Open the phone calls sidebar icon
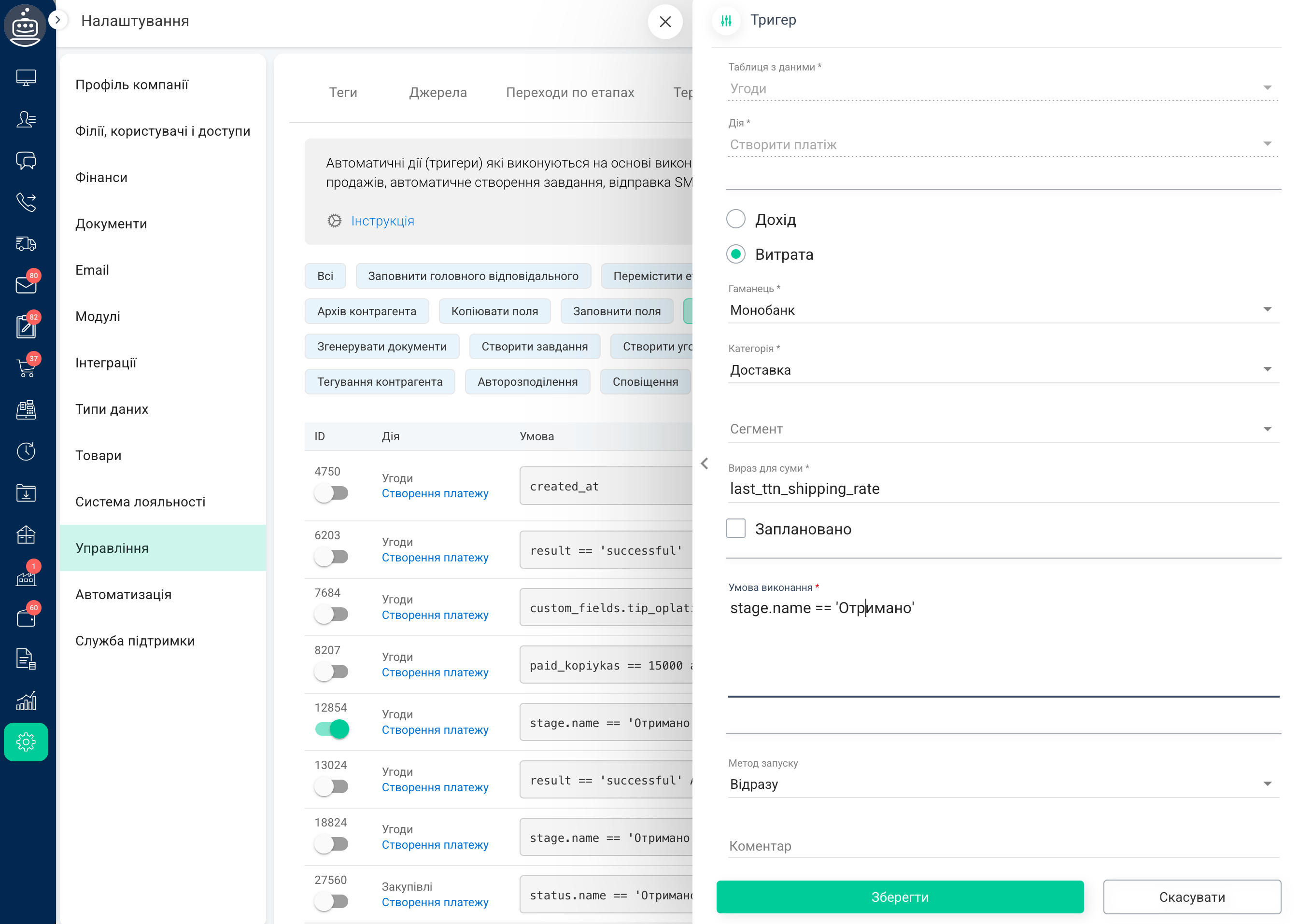 click(x=26, y=202)
